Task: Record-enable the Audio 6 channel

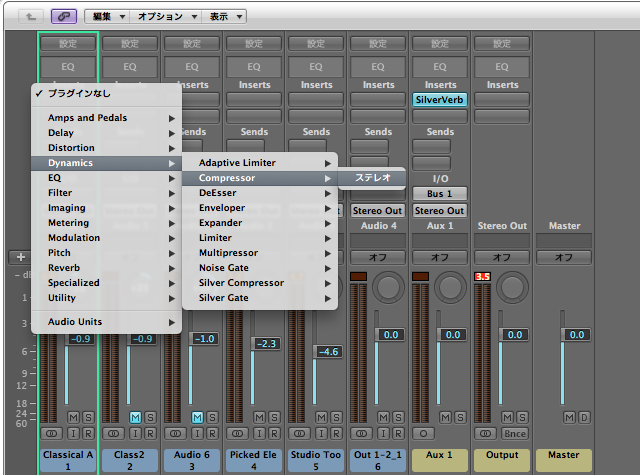Action: (212, 433)
